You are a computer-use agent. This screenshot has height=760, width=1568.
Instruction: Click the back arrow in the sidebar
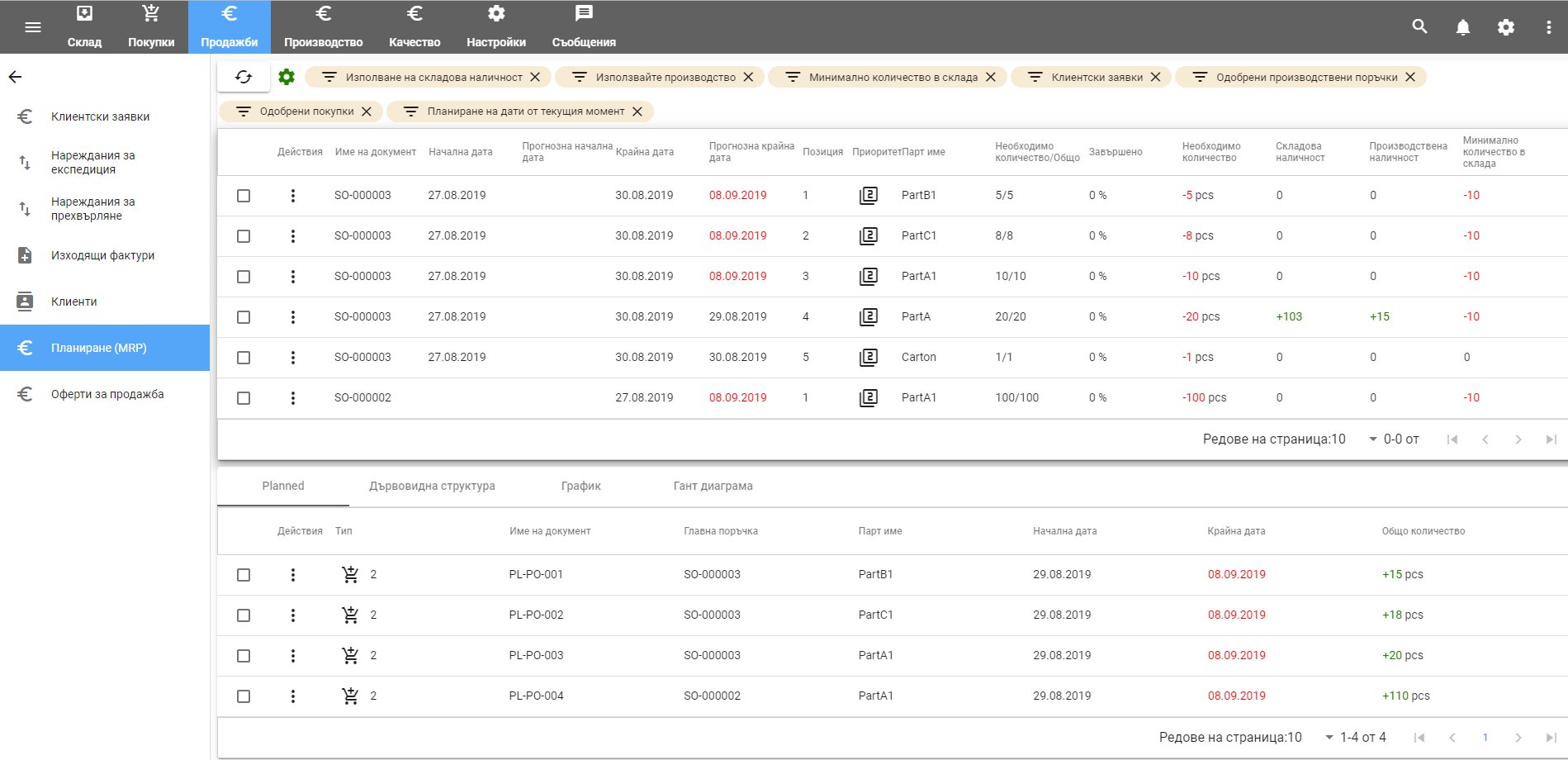[x=15, y=77]
